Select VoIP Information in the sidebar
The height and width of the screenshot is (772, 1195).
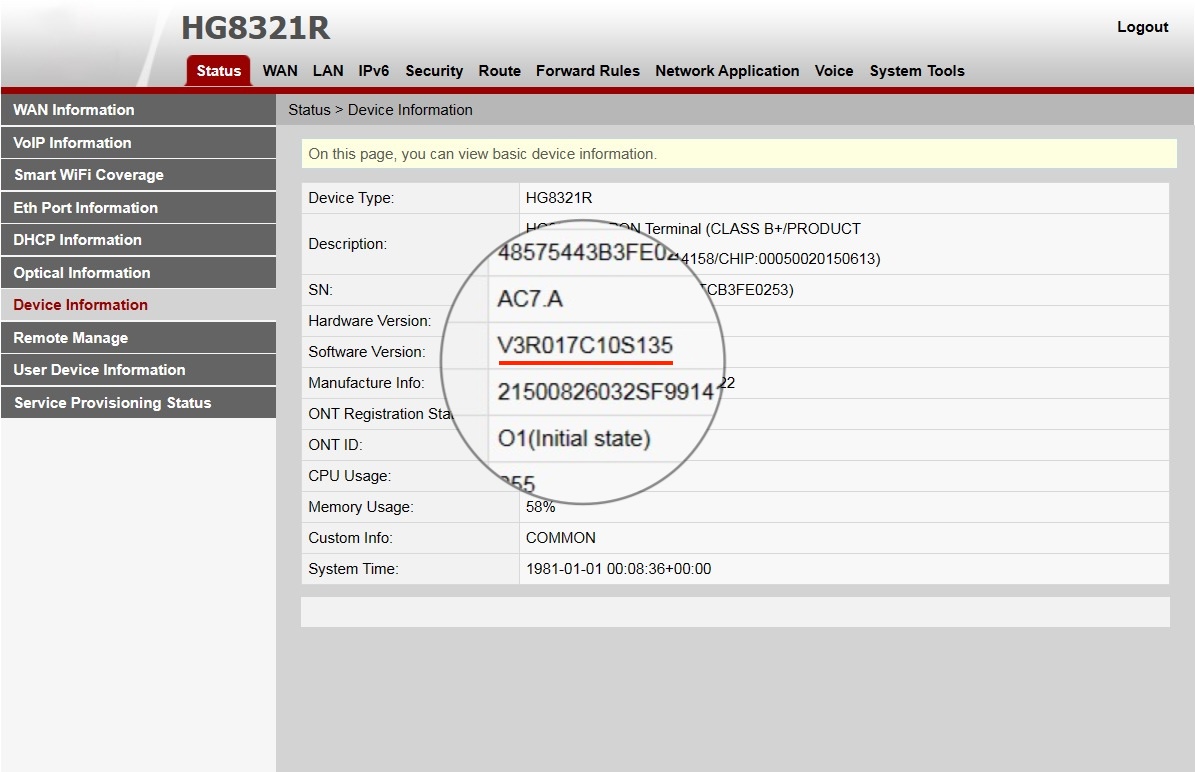pyautogui.click(x=138, y=143)
